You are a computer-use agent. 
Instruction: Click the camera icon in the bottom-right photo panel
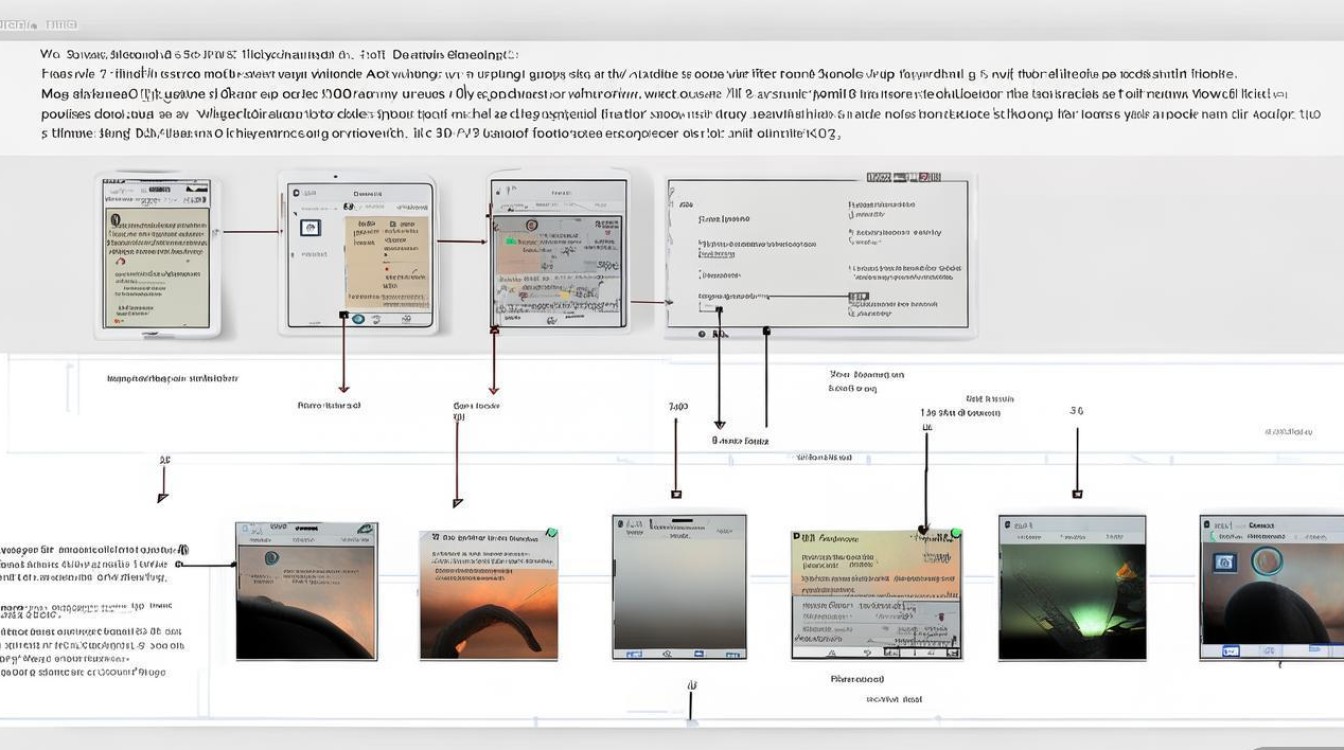pyautogui.click(x=1225, y=564)
